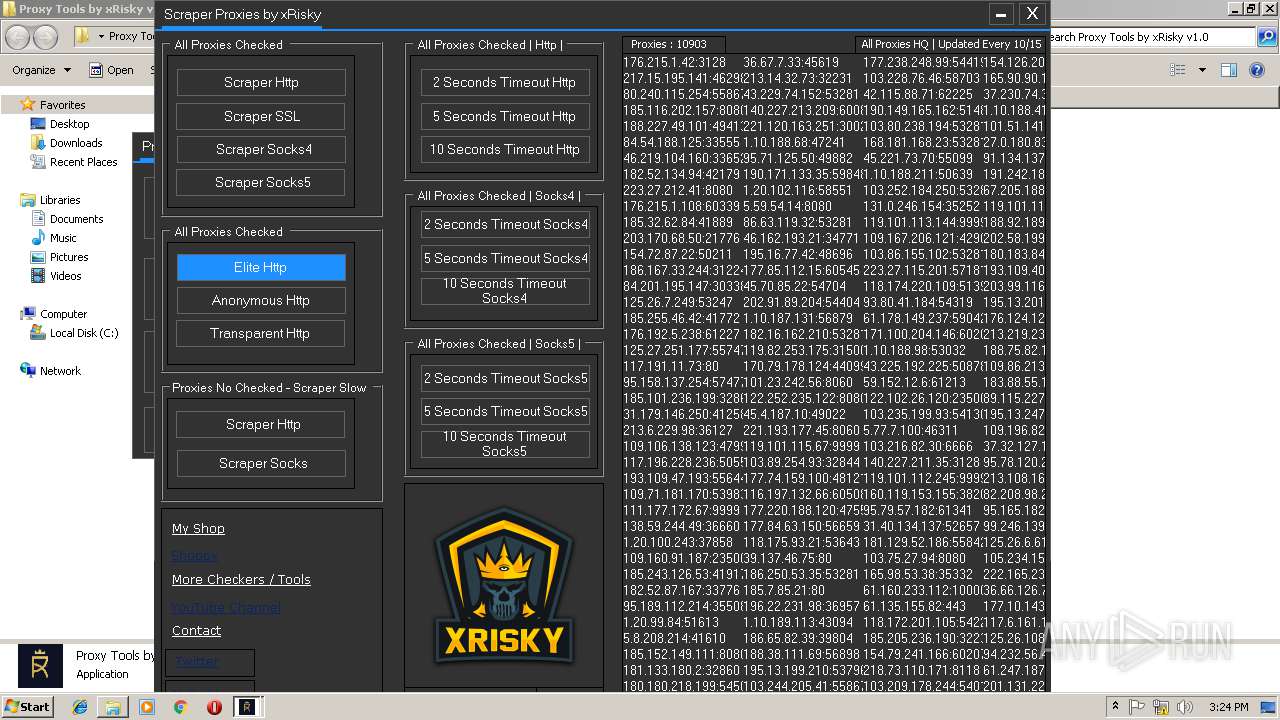The image size is (1280, 720).
Task: Click the taskbar clock showing 3:24 PM
Action: (1228, 707)
